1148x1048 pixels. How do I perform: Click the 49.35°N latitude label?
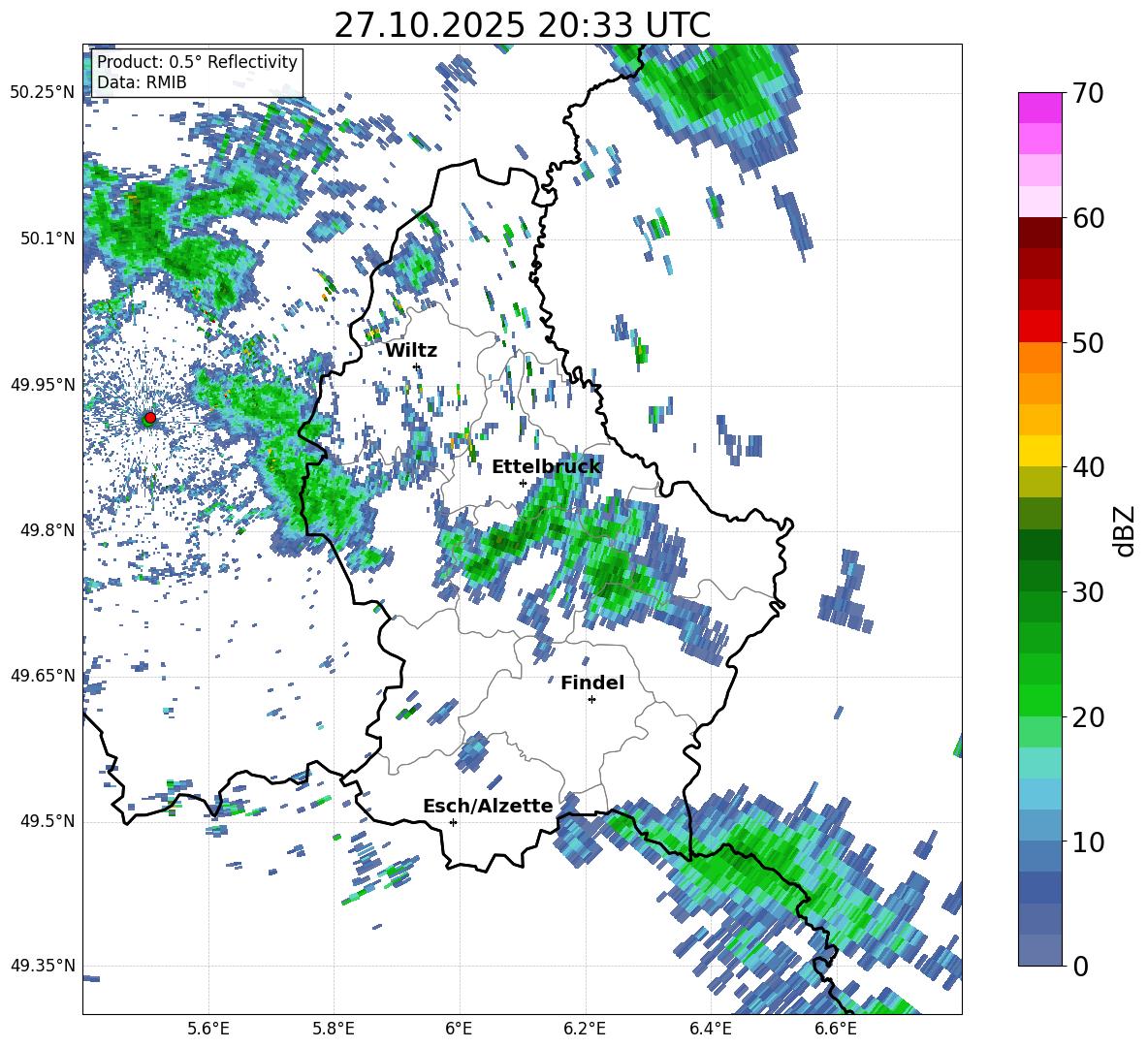(x=42, y=966)
